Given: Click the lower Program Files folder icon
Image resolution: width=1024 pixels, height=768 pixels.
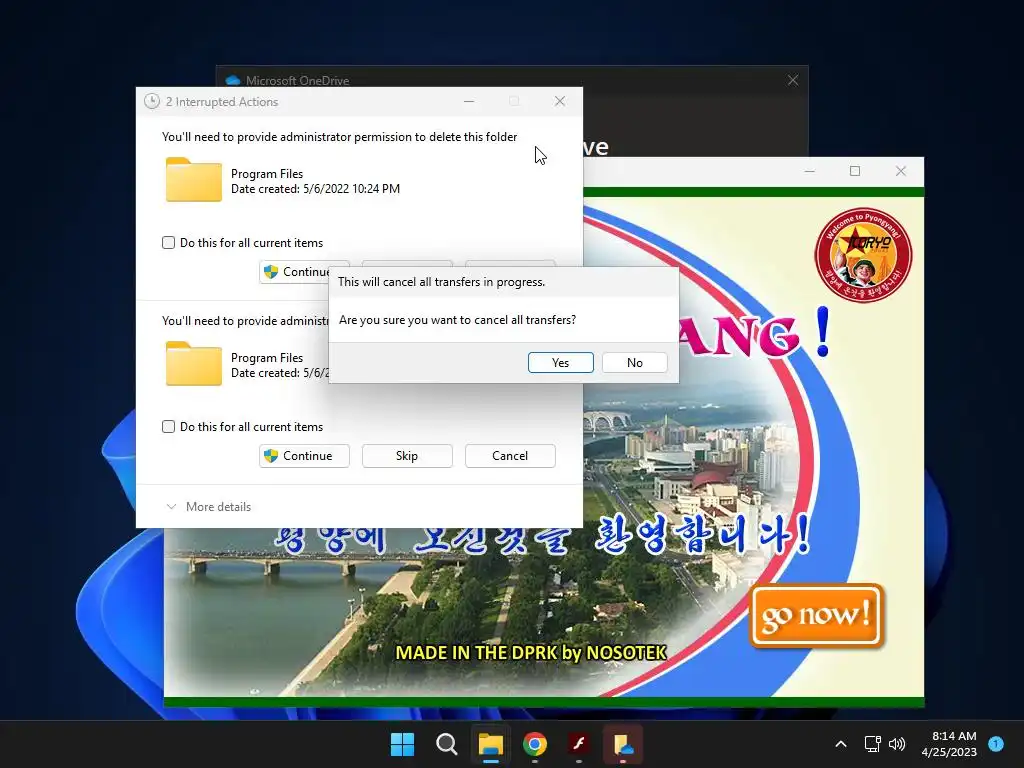Looking at the screenshot, I should point(193,364).
